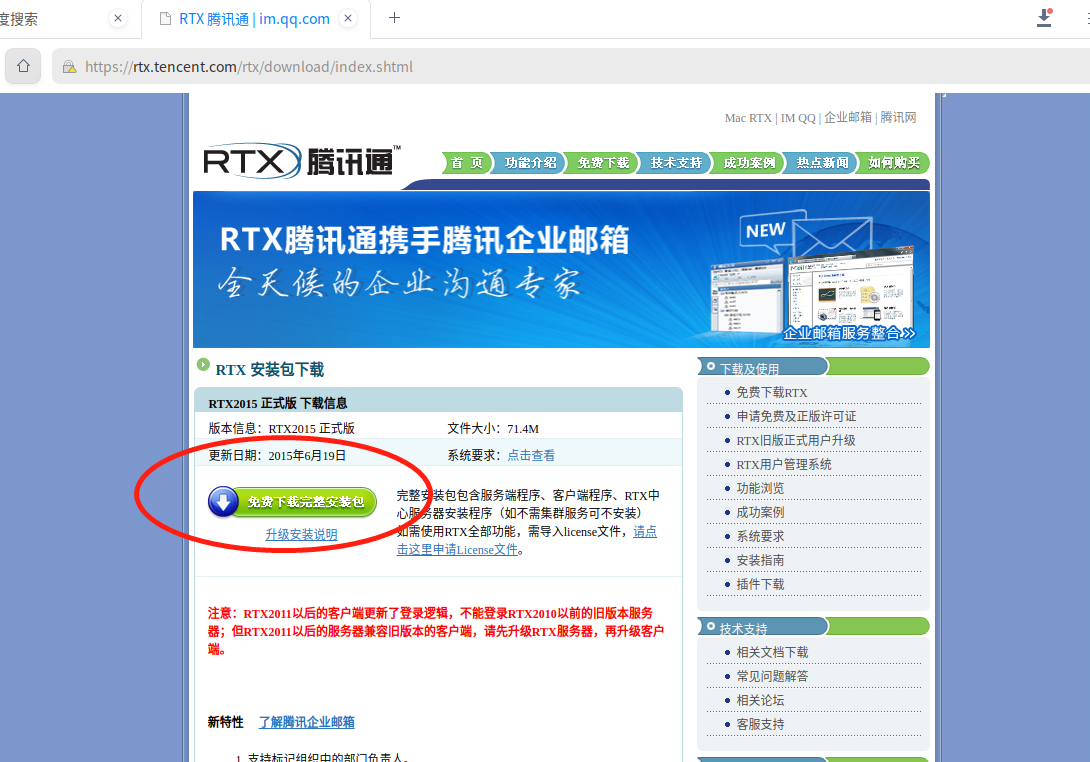
Task: Click 点击查看 system requirements link
Action: click(531, 455)
